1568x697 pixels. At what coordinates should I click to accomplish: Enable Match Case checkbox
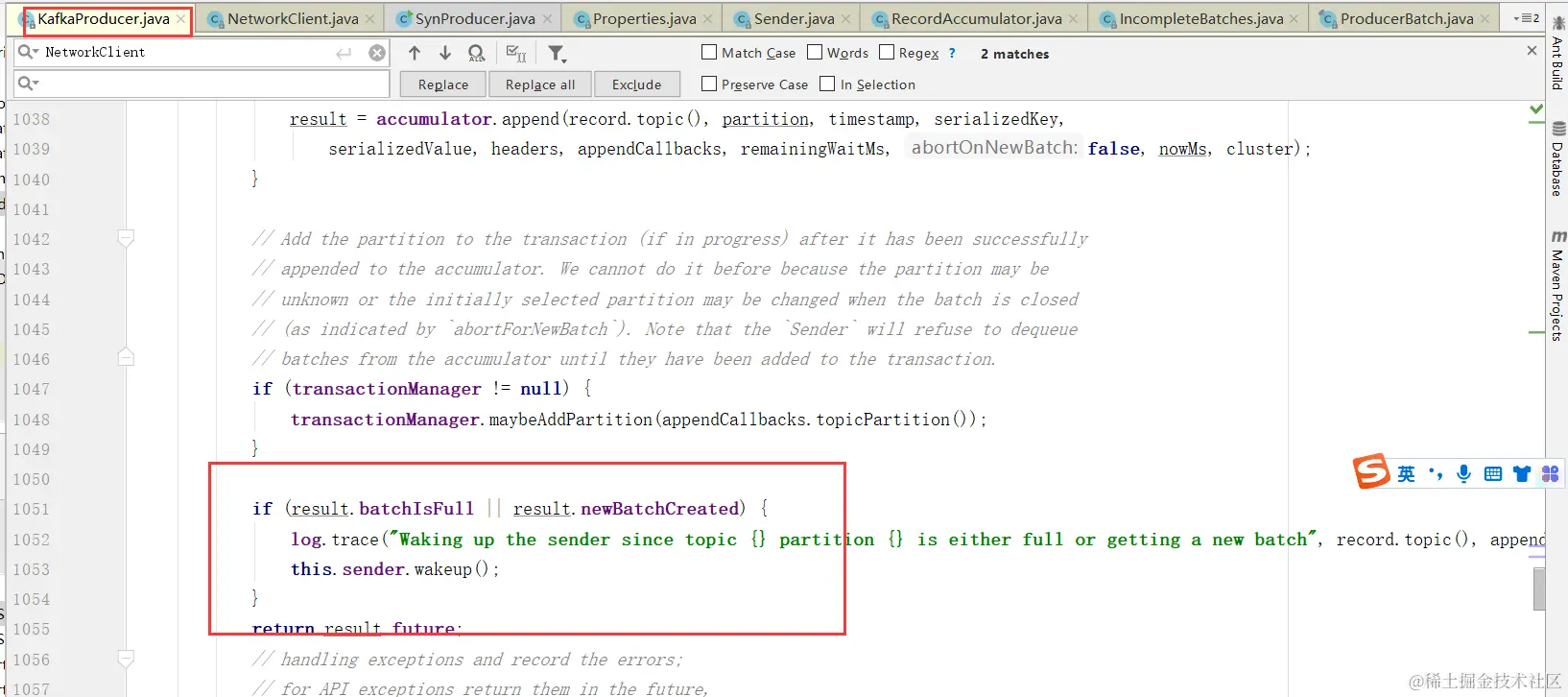709,53
